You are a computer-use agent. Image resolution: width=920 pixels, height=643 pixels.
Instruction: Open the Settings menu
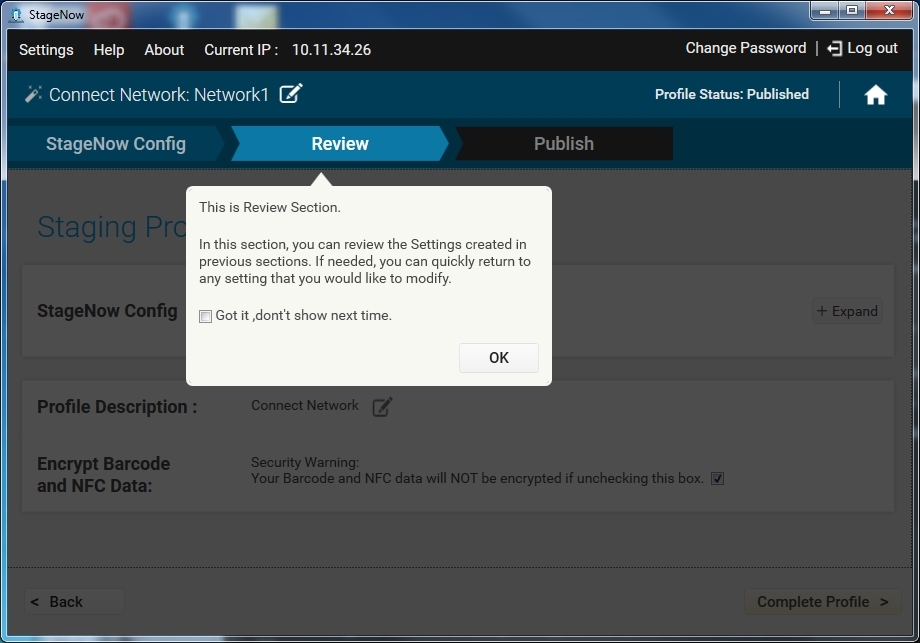(x=46, y=50)
